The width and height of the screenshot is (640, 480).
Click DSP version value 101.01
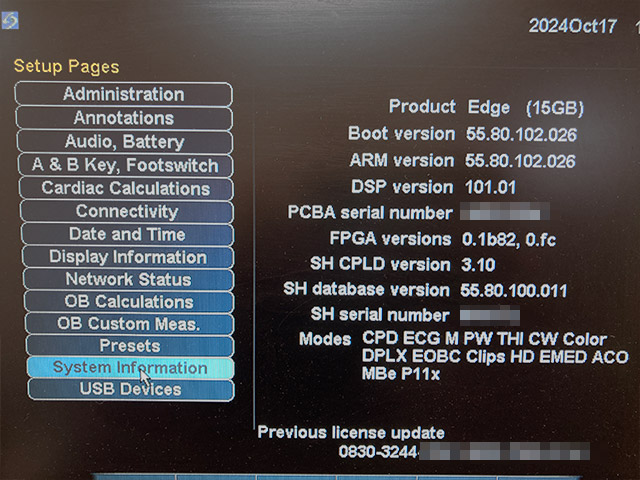490,187
